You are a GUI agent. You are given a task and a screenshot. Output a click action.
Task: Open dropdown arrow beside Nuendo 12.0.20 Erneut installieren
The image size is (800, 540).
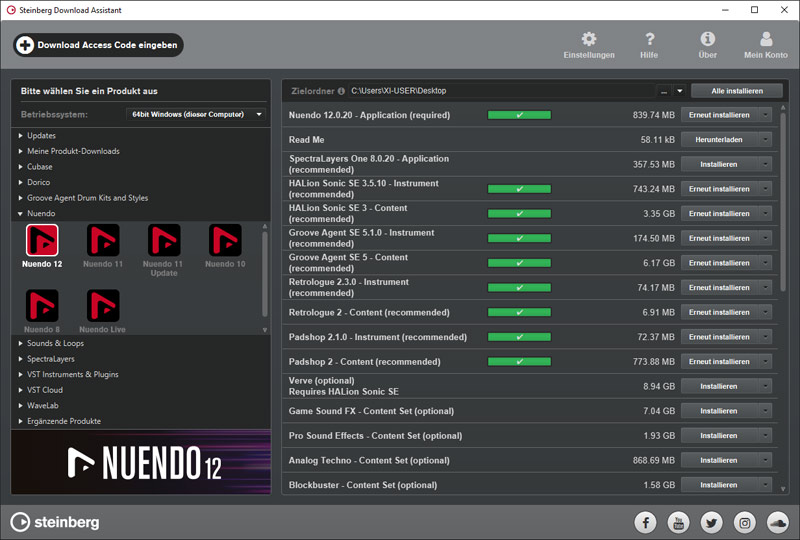point(765,115)
